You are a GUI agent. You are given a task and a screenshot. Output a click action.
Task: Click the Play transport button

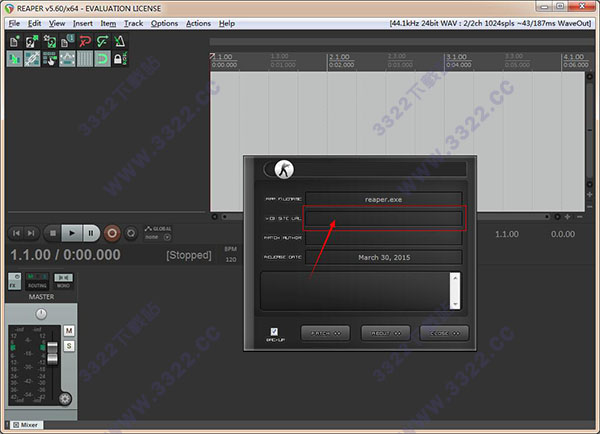click(x=72, y=233)
